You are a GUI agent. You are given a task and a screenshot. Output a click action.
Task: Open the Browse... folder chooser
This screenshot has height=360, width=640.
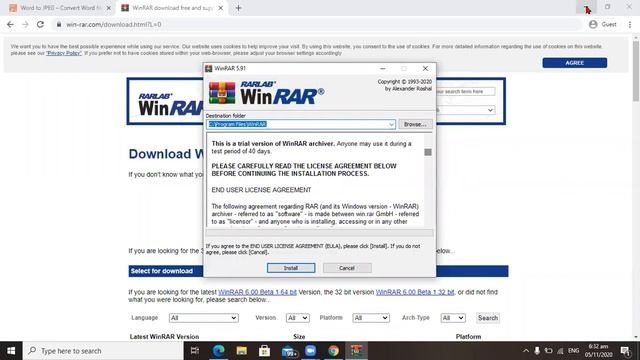[x=415, y=124]
